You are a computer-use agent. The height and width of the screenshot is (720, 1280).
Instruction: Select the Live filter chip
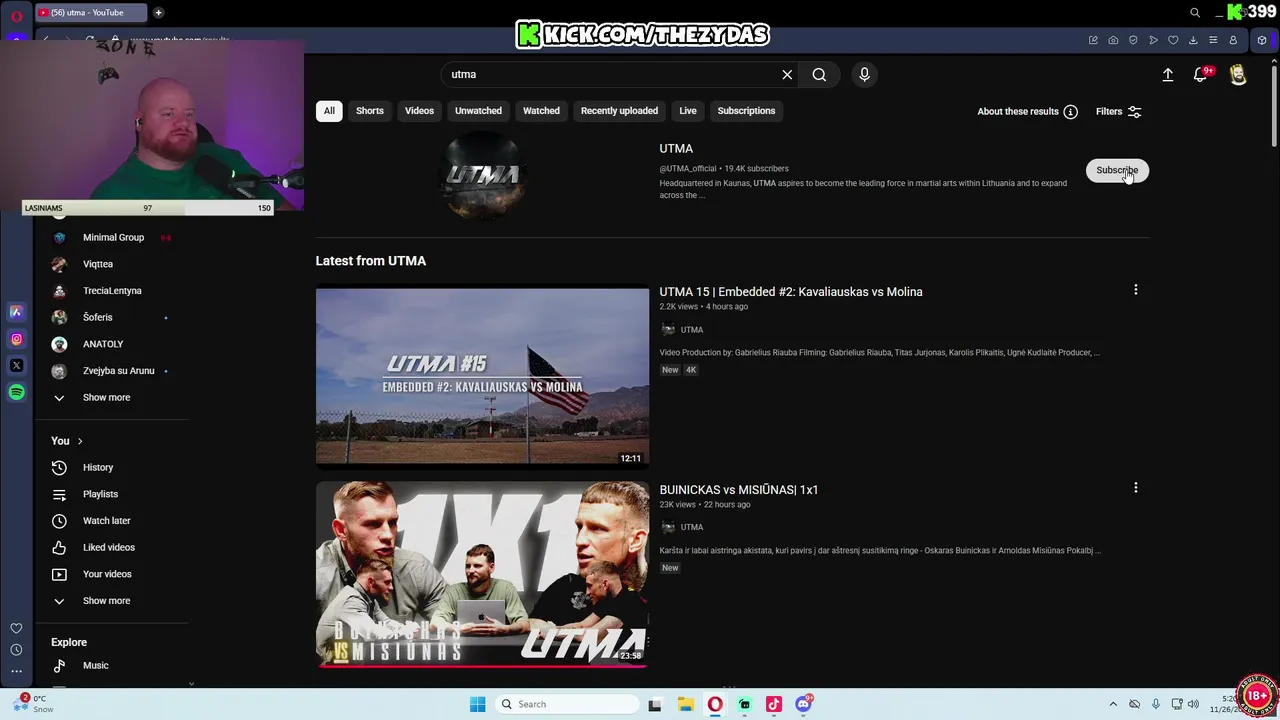688,111
